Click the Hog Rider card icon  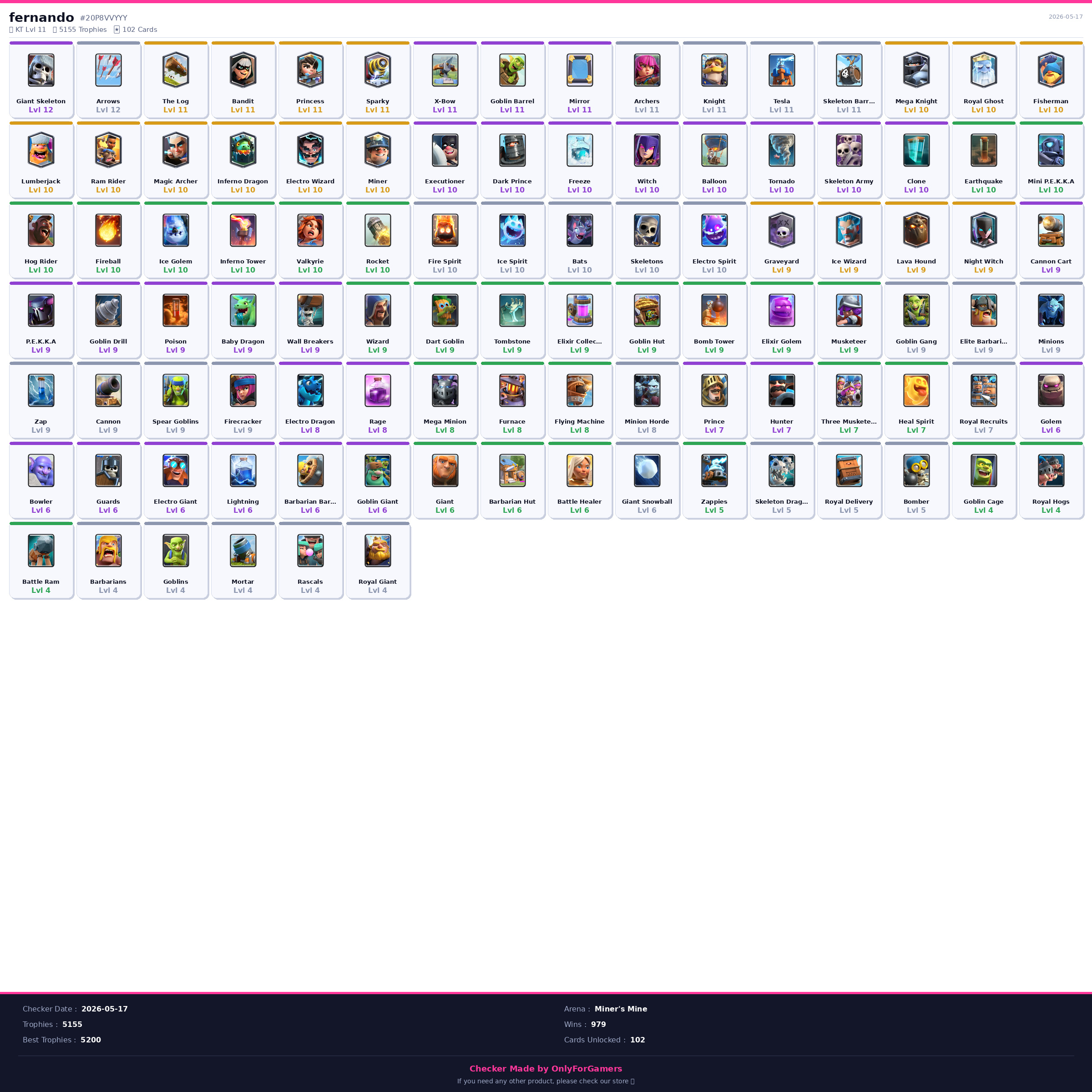[x=41, y=231]
